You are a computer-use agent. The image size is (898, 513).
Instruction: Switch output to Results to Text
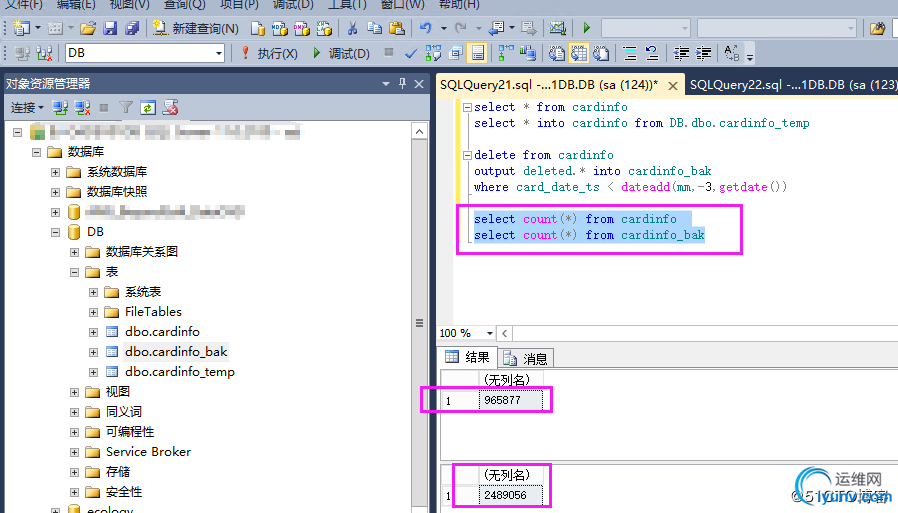tap(557, 53)
